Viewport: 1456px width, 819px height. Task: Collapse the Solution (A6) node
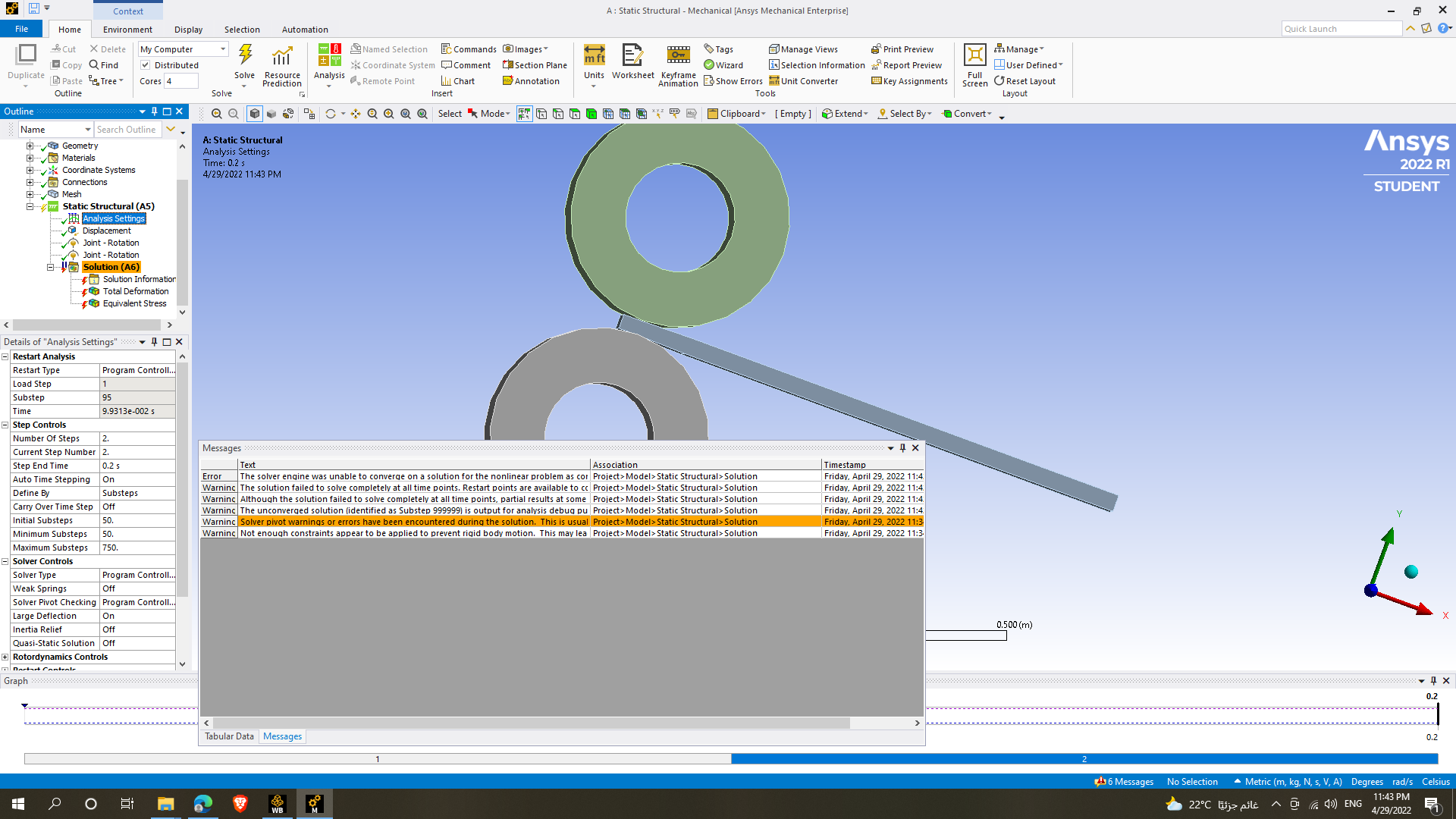pos(50,267)
